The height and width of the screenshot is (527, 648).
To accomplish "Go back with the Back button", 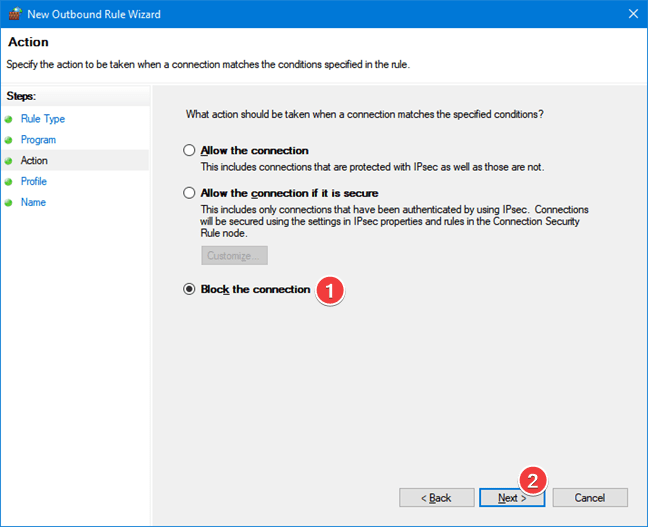I will 436,498.
